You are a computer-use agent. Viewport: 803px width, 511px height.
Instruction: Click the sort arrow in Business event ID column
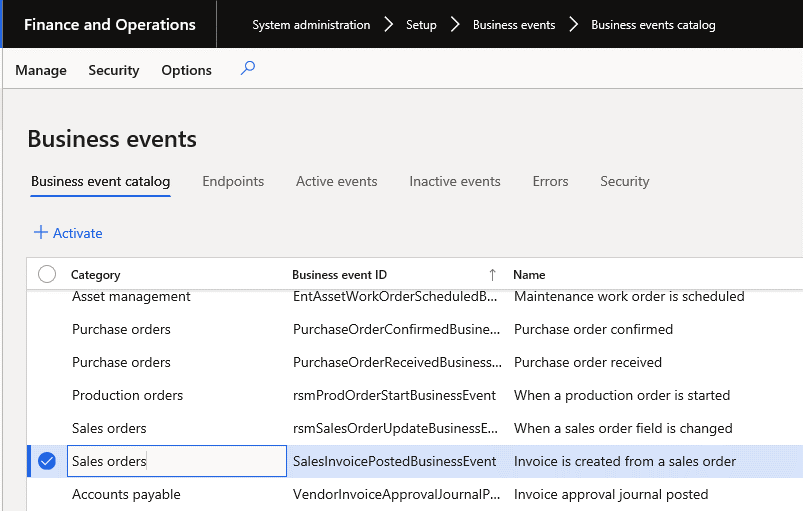pos(492,275)
